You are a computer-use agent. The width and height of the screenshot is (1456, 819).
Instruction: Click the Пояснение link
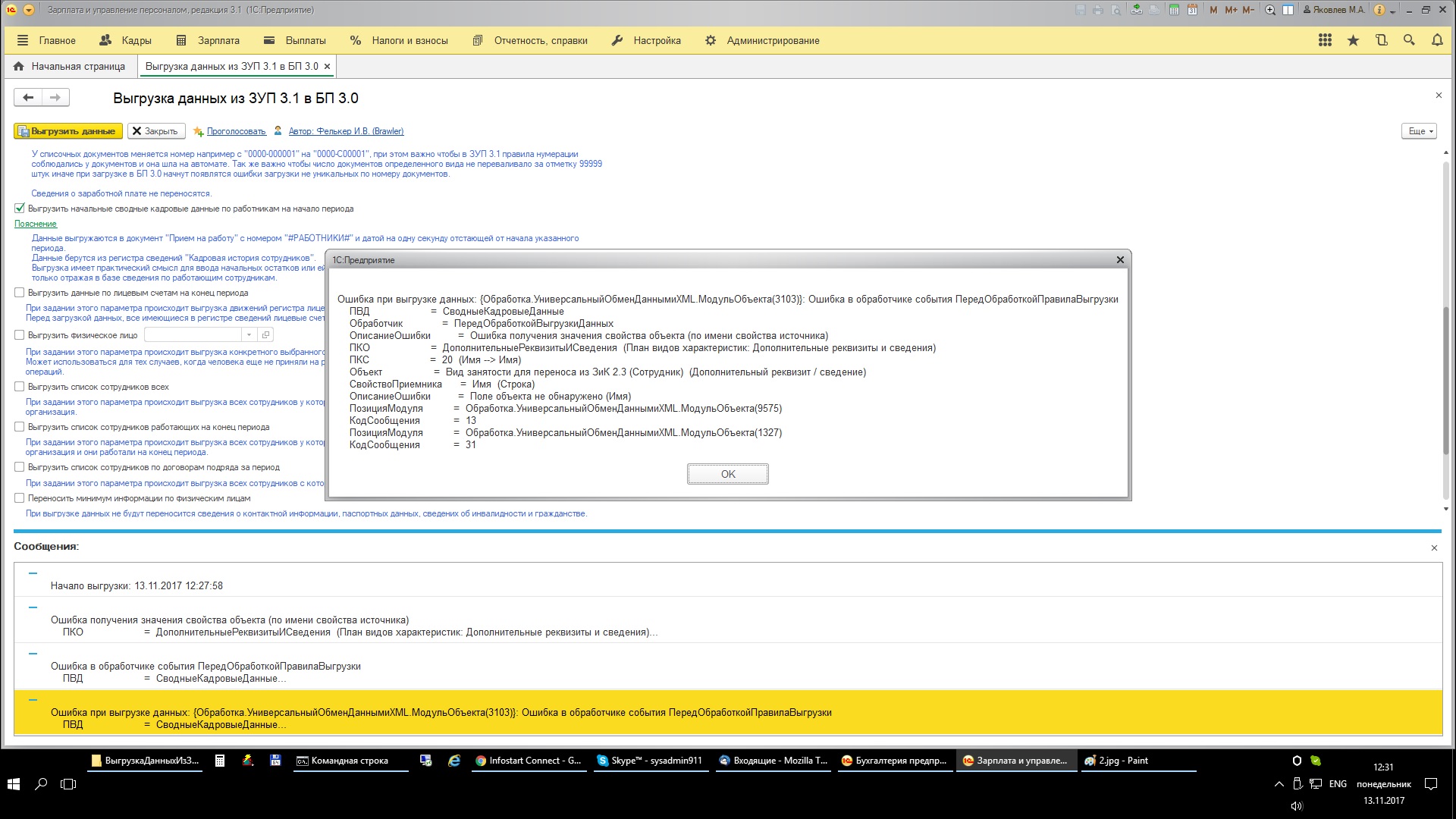click(36, 224)
